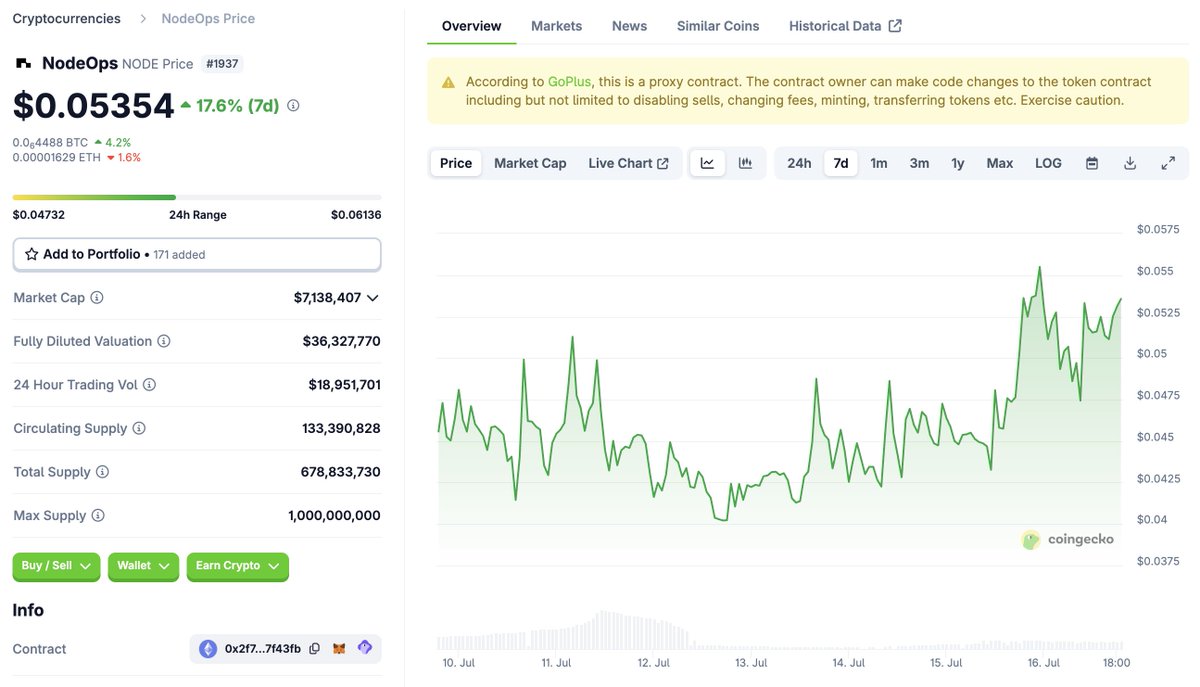Viewport: 1200px width, 687px height.
Task: Open Max Supply info icon
Action: click(98, 516)
